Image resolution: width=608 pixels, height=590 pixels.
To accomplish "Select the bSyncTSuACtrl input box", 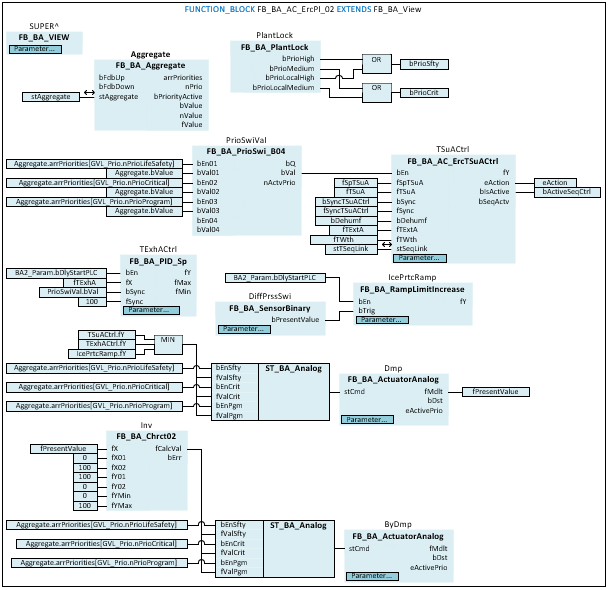I will click(346, 202).
